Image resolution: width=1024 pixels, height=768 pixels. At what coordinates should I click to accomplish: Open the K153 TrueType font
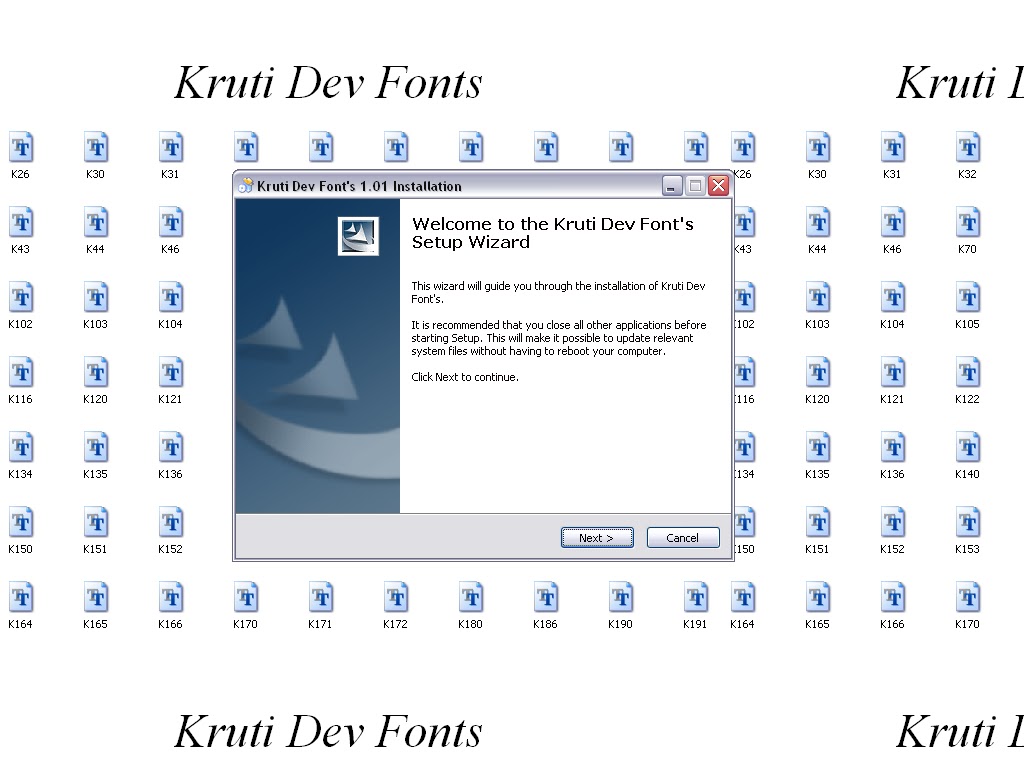966,523
